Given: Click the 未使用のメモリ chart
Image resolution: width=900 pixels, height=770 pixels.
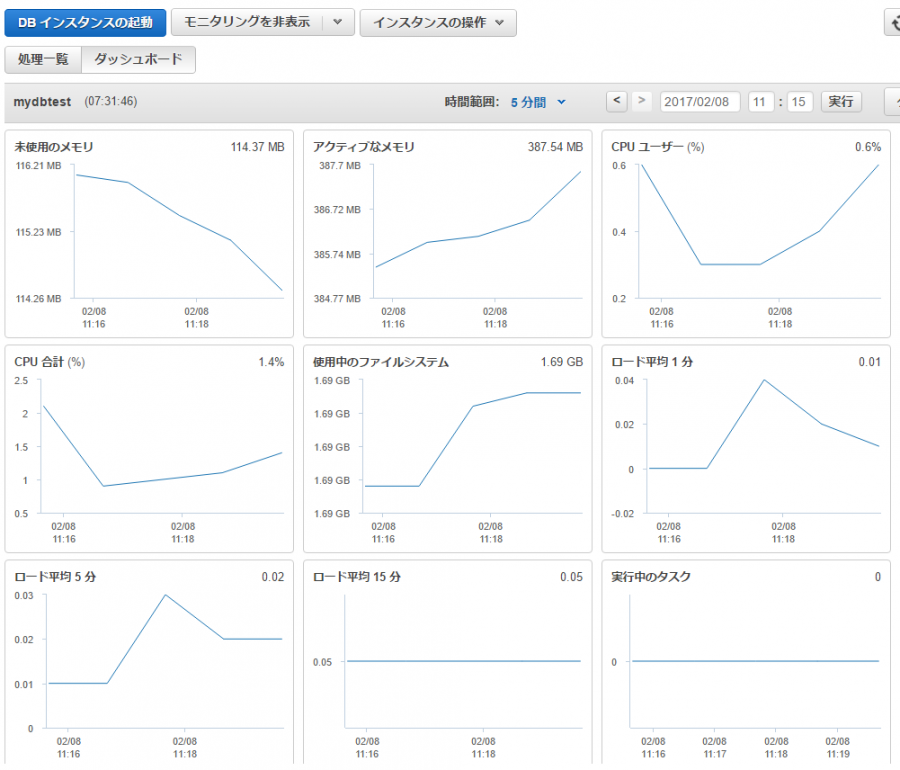Looking at the screenshot, I should coord(149,234).
